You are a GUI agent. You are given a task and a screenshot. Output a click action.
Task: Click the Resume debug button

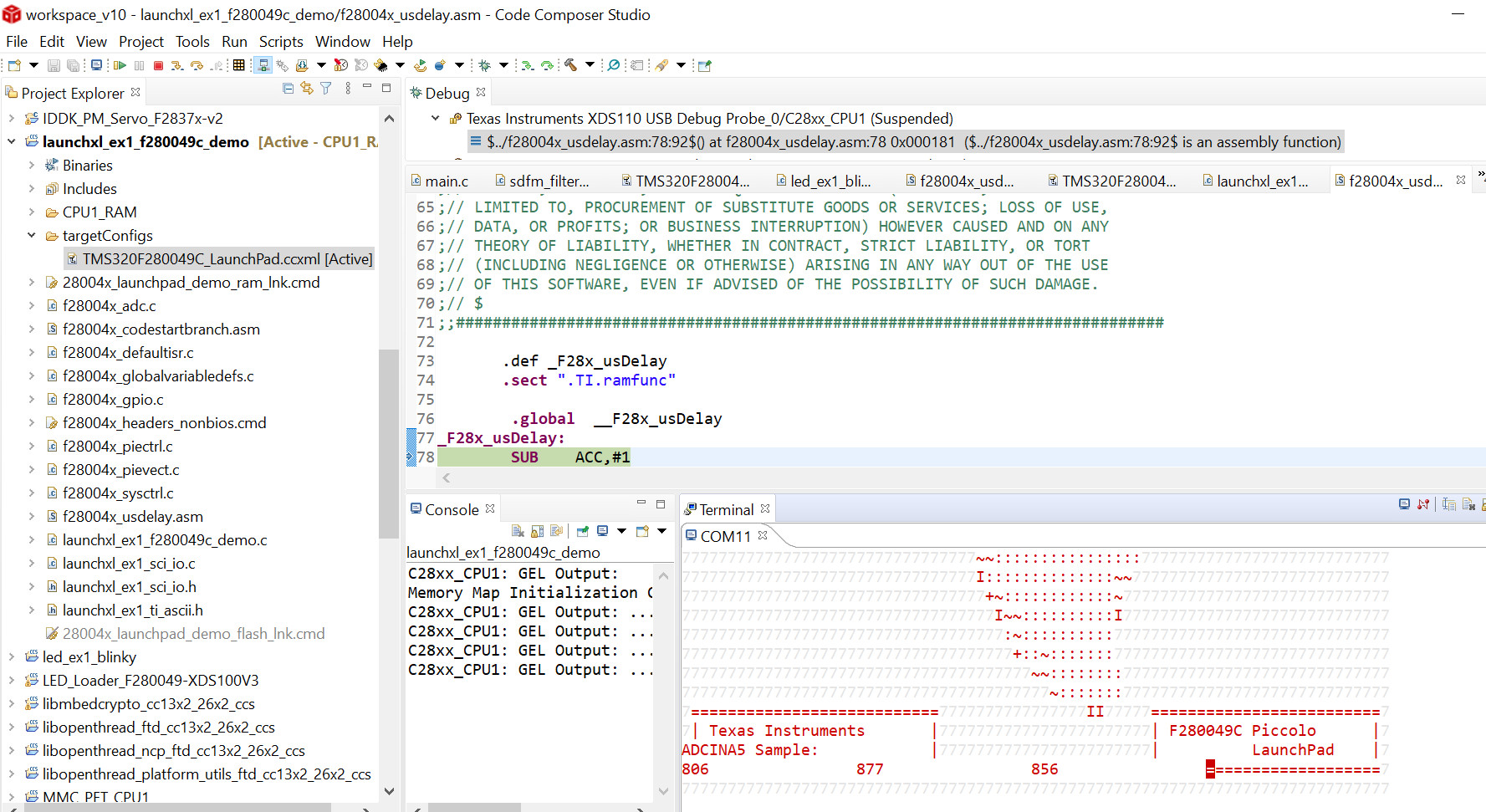[120, 65]
